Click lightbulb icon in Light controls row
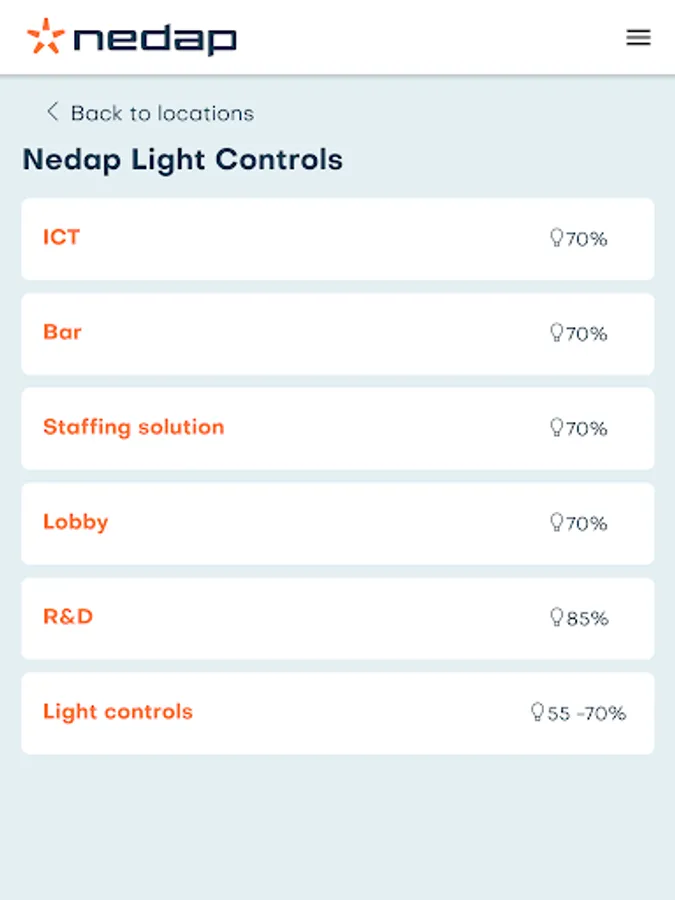This screenshot has width=675, height=900. click(x=538, y=712)
